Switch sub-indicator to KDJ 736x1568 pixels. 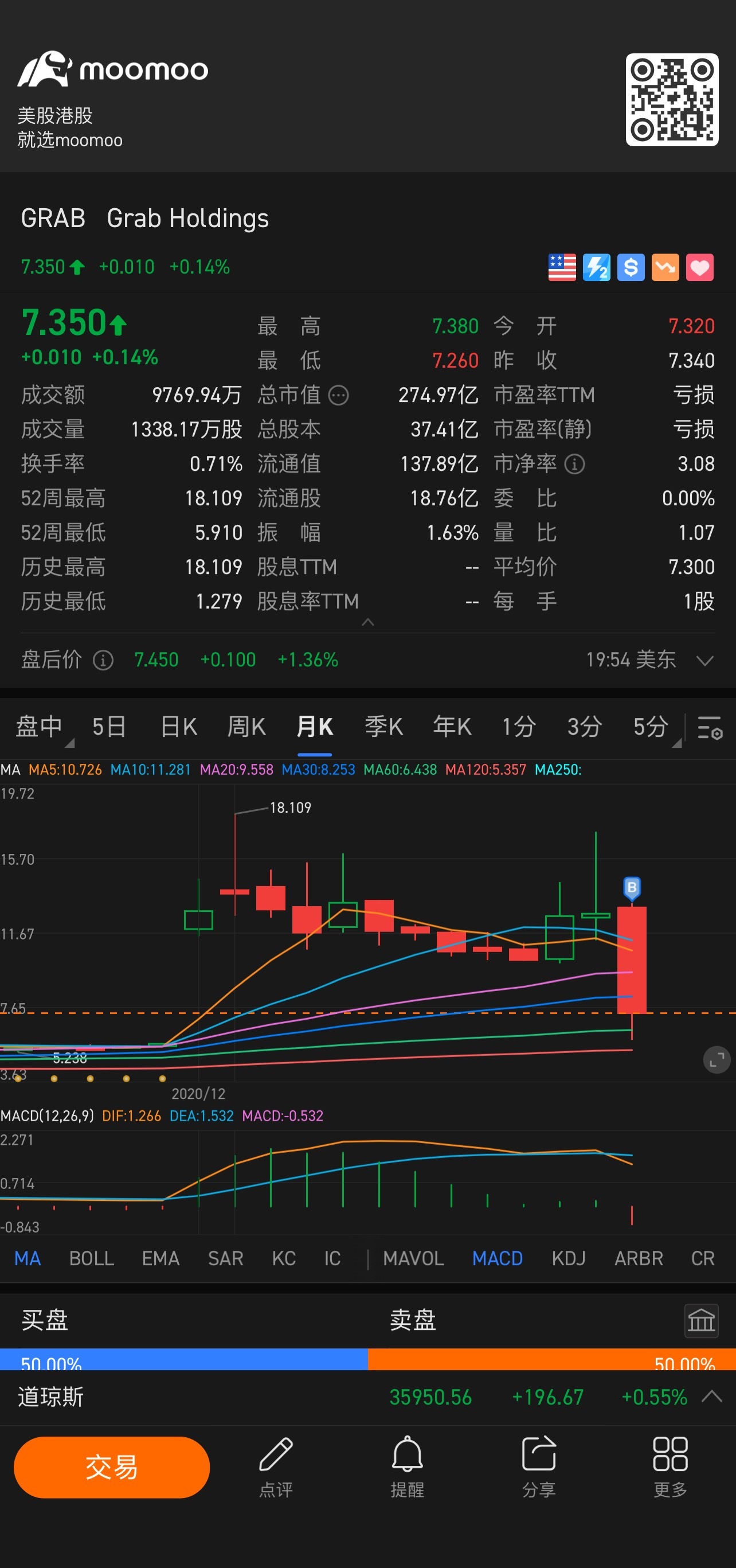(568, 1258)
